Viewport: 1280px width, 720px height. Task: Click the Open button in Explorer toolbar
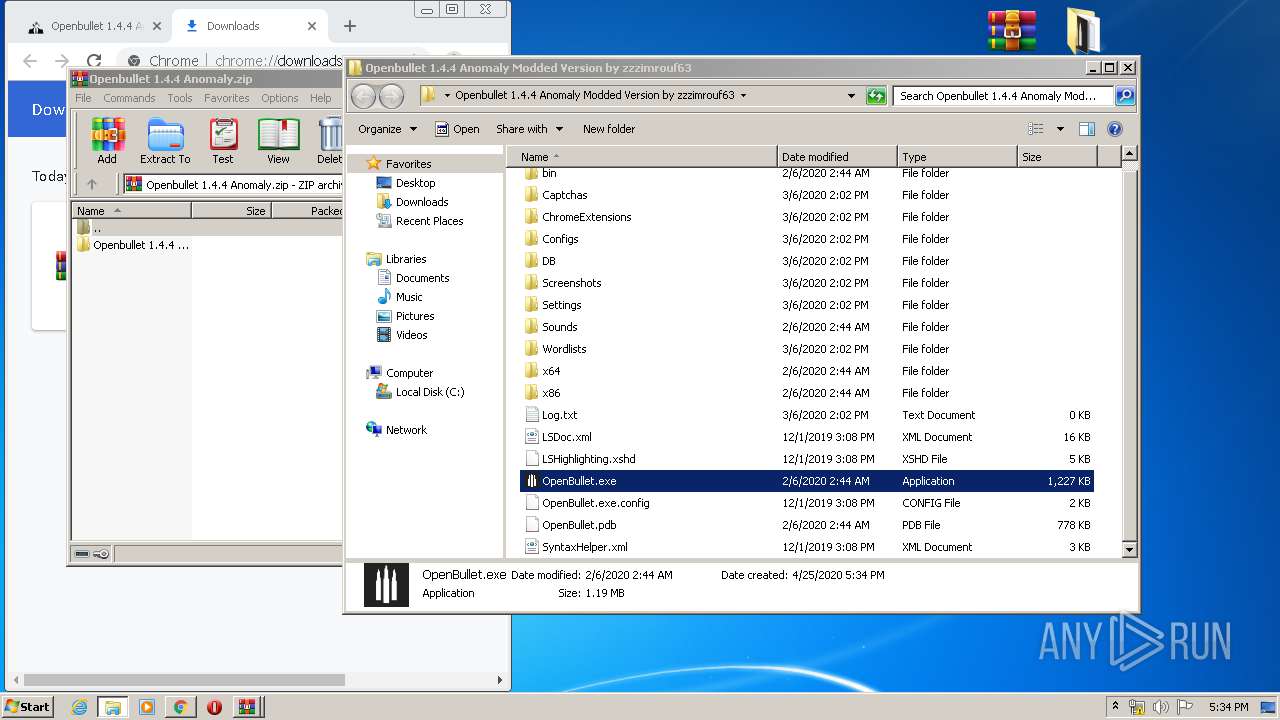[457, 129]
